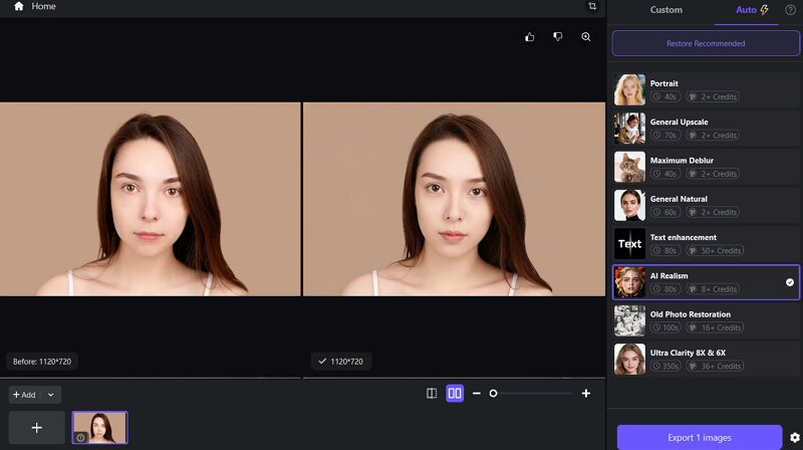Select the Old Photo Restoration model
Viewport: 803px width, 450px height.
[706, 320]
